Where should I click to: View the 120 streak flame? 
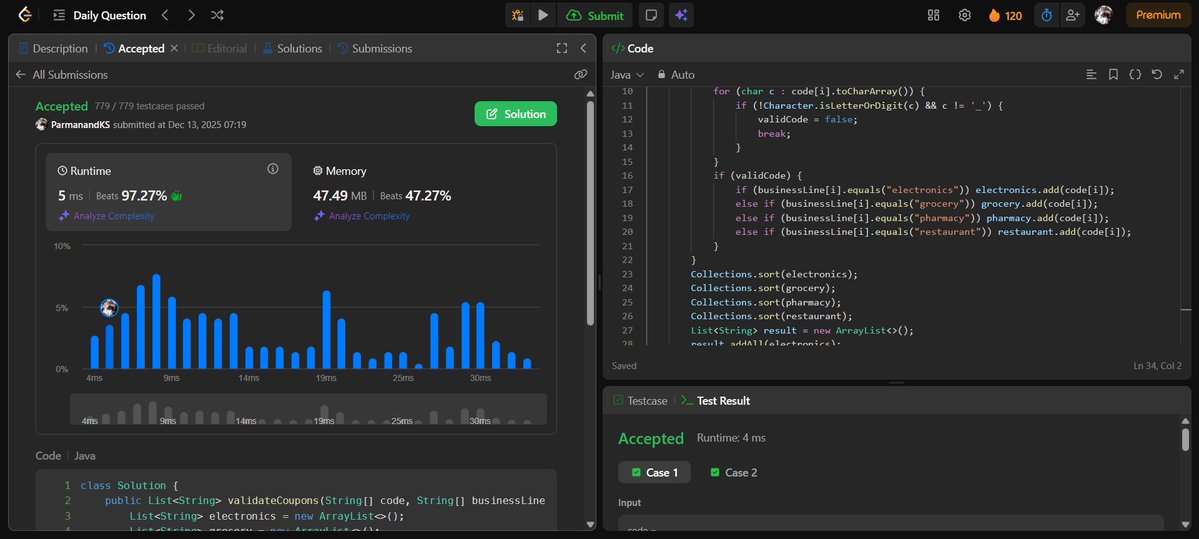point(1006,15)
